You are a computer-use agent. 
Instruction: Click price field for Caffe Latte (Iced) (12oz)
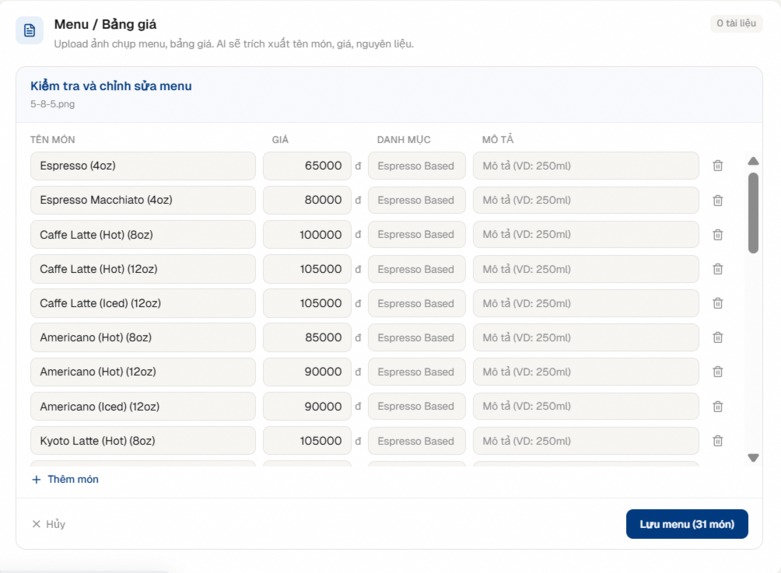pyautogui.click(x=307, y=303)
